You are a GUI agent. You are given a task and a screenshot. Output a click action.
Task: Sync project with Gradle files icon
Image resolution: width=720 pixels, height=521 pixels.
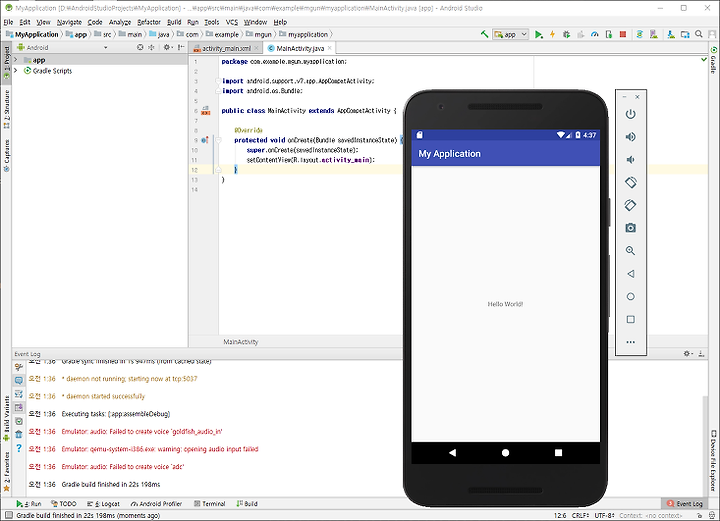coord(640,34)
